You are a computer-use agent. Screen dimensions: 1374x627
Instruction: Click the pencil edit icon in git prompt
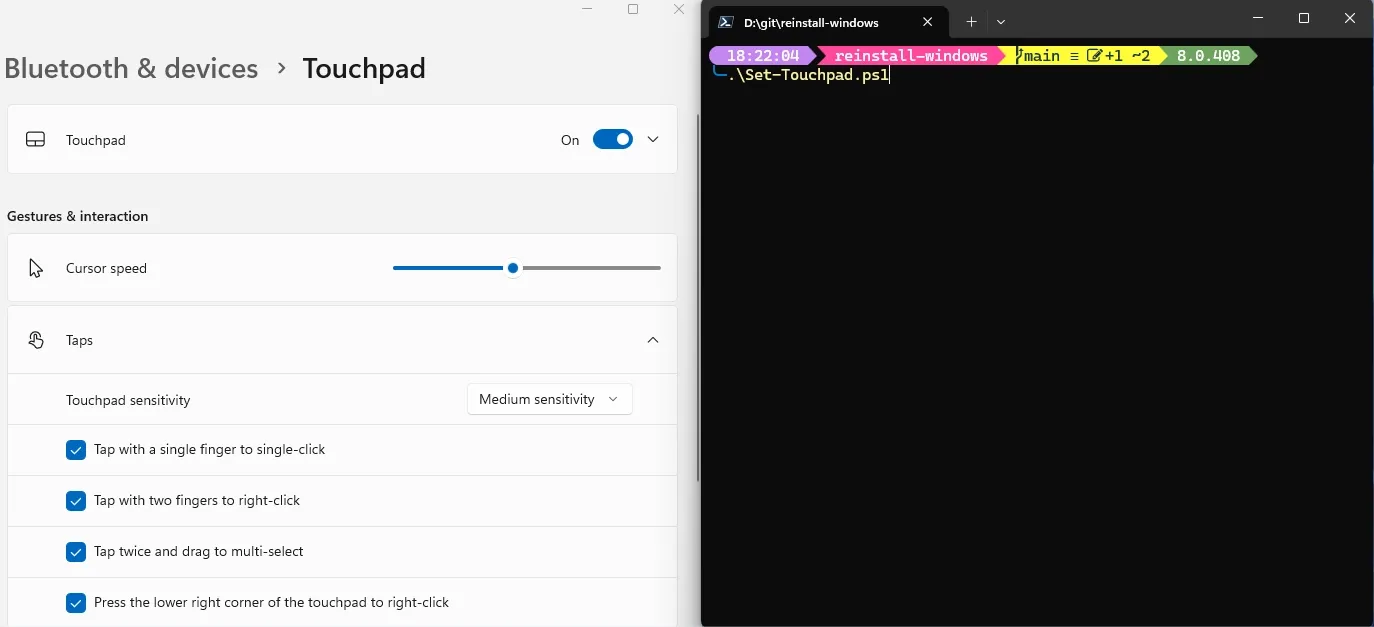point(1094,56)
